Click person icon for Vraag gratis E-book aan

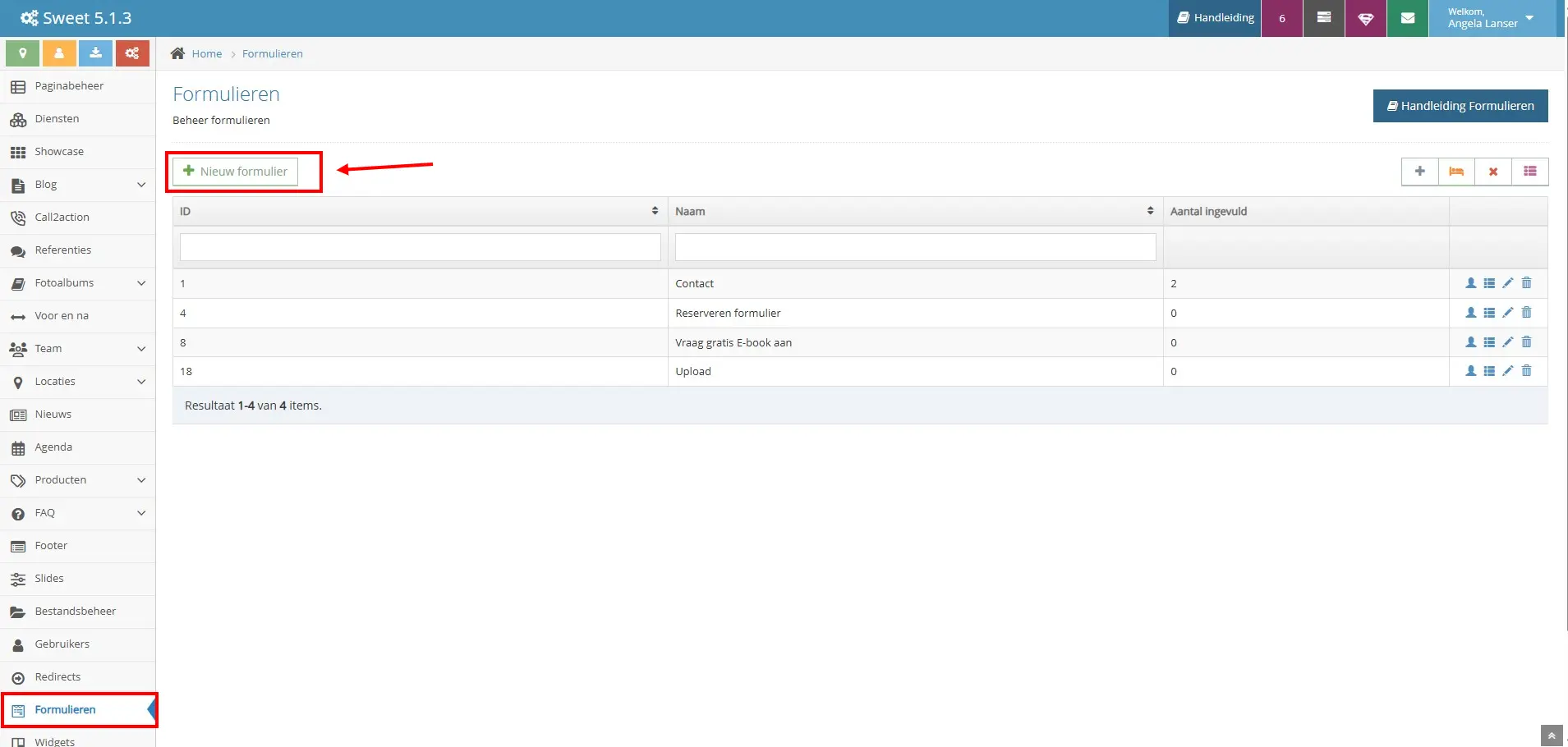(x=1471, y=342)
